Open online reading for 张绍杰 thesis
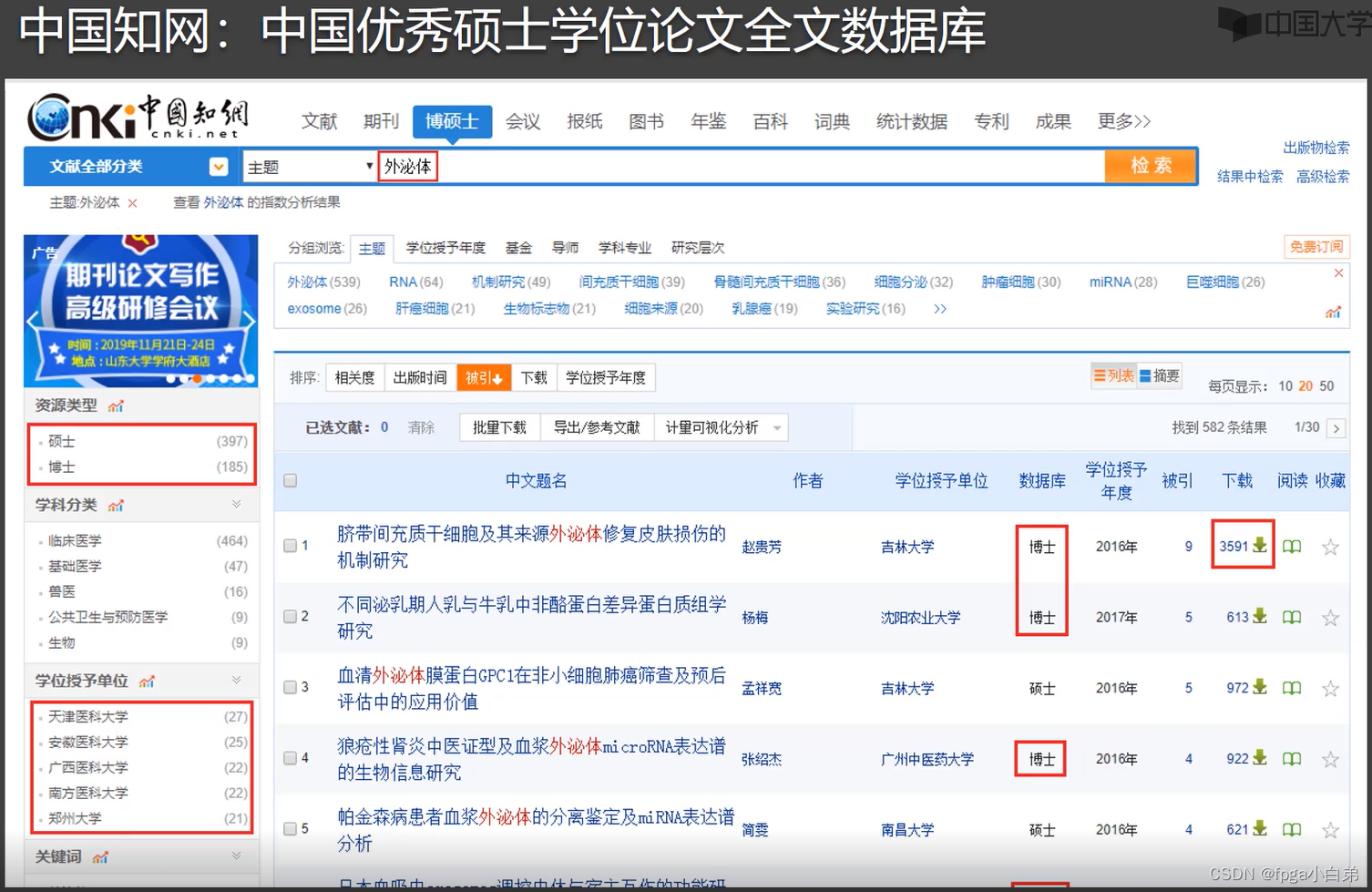This screenshot has width=1372, height=892. click(x=1292, y=759)
